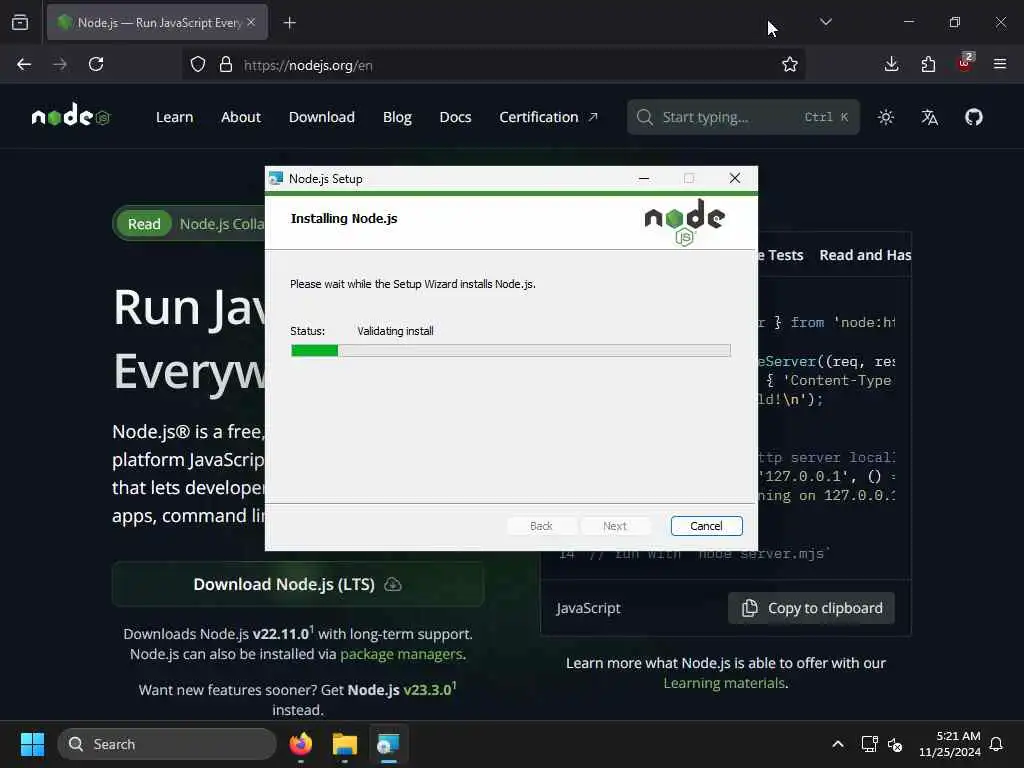Go to the Download nav item
Image resolution: width=1024 pixels, height=768 pixels.
pyautogui.click(x=322, y=117)
